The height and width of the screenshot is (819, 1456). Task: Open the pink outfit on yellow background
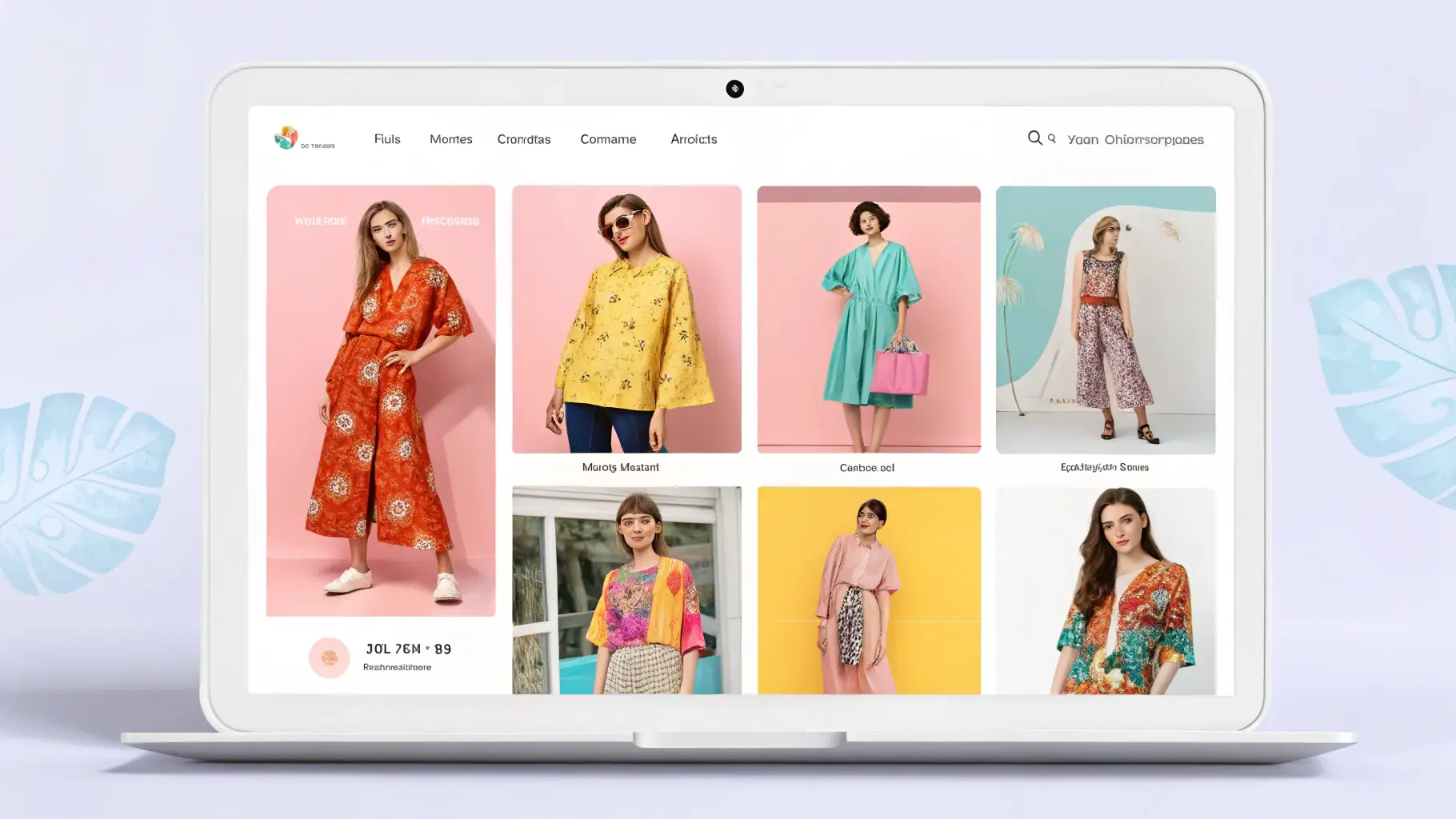pyautogui.click(x=869, y=589)
